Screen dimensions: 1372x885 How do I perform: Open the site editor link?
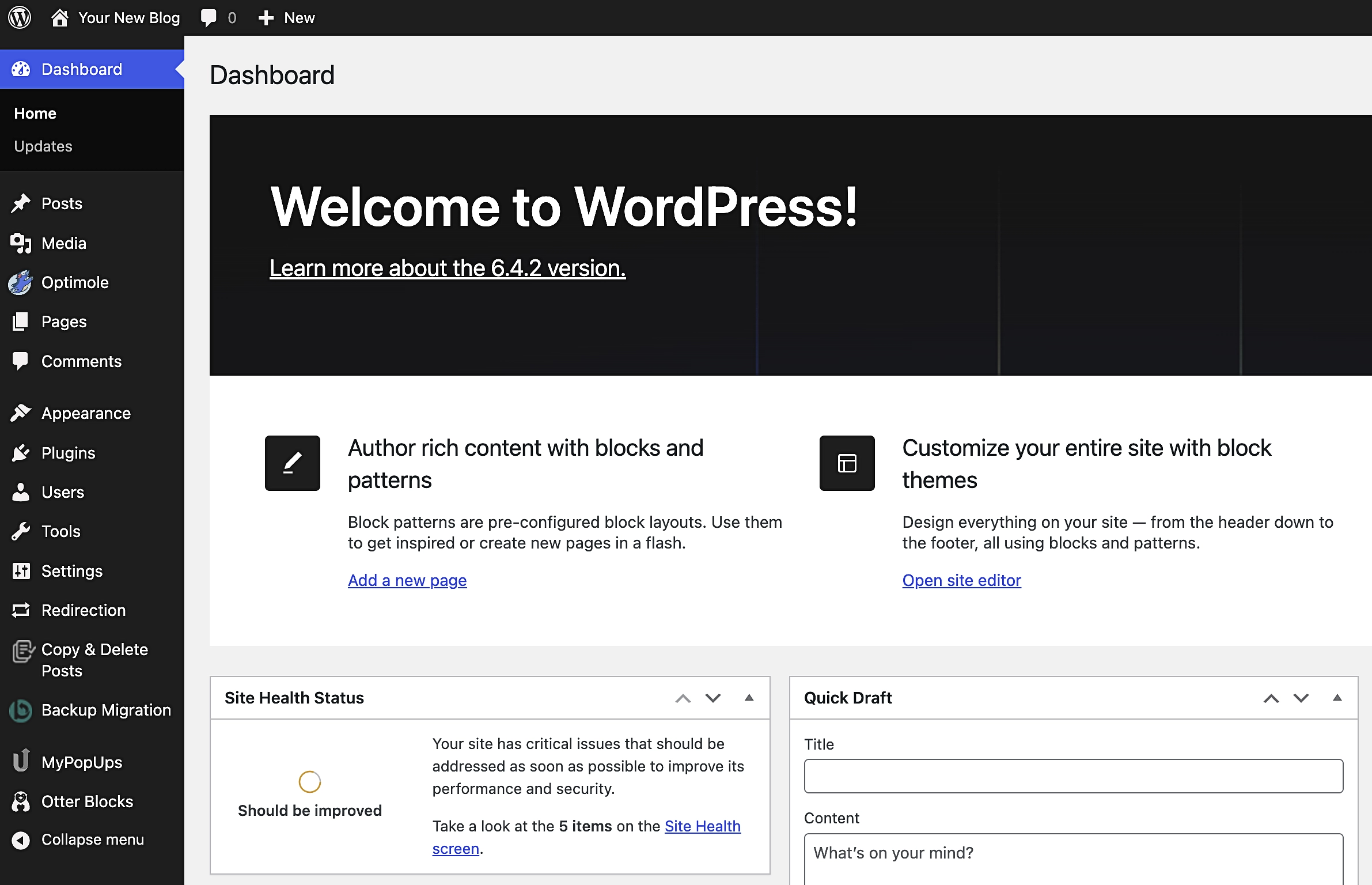click(961, 580)
